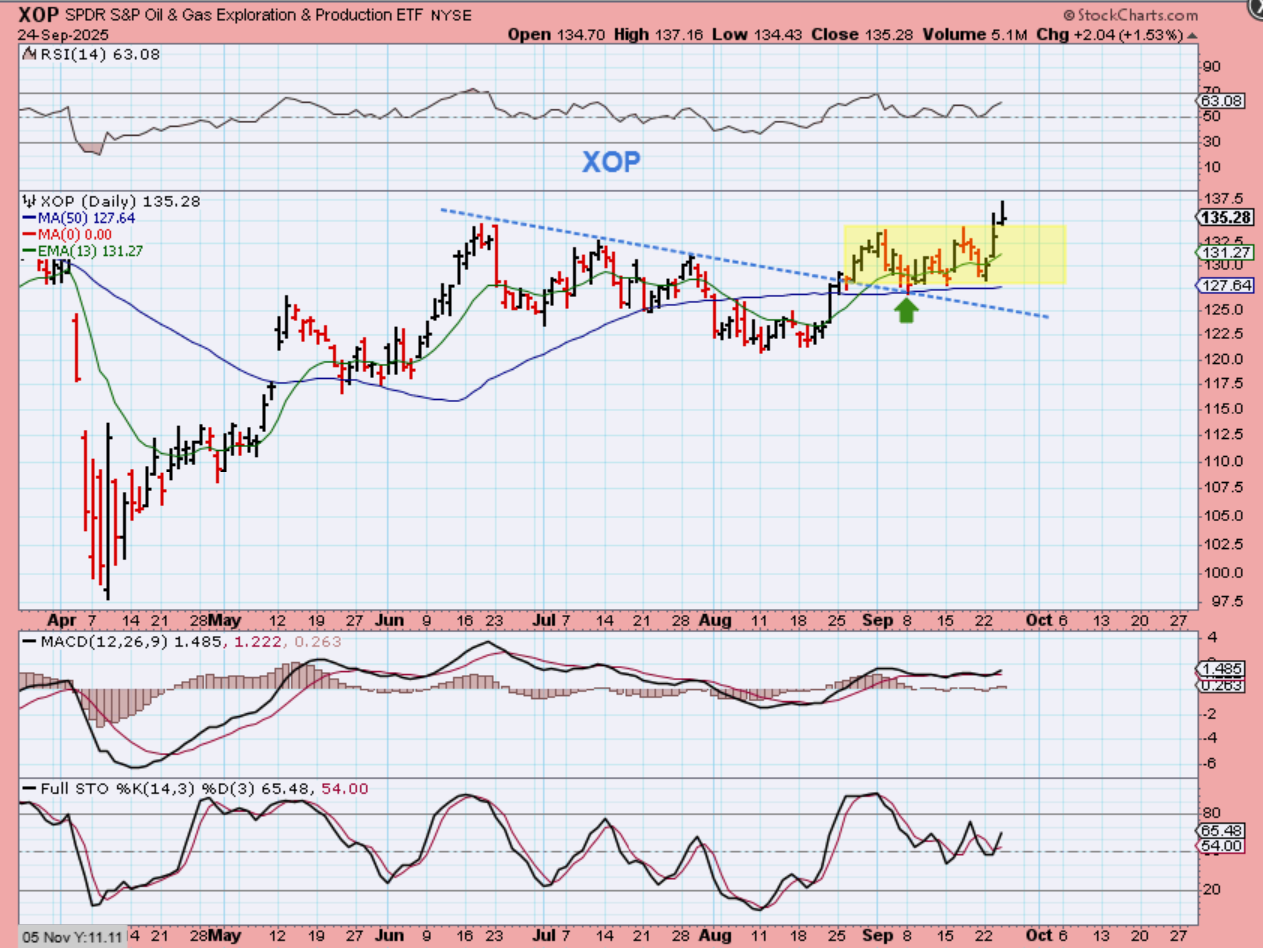The image size is (1263, 948).
Task: Click the NYSE exchange label
Action: (449, 16)
